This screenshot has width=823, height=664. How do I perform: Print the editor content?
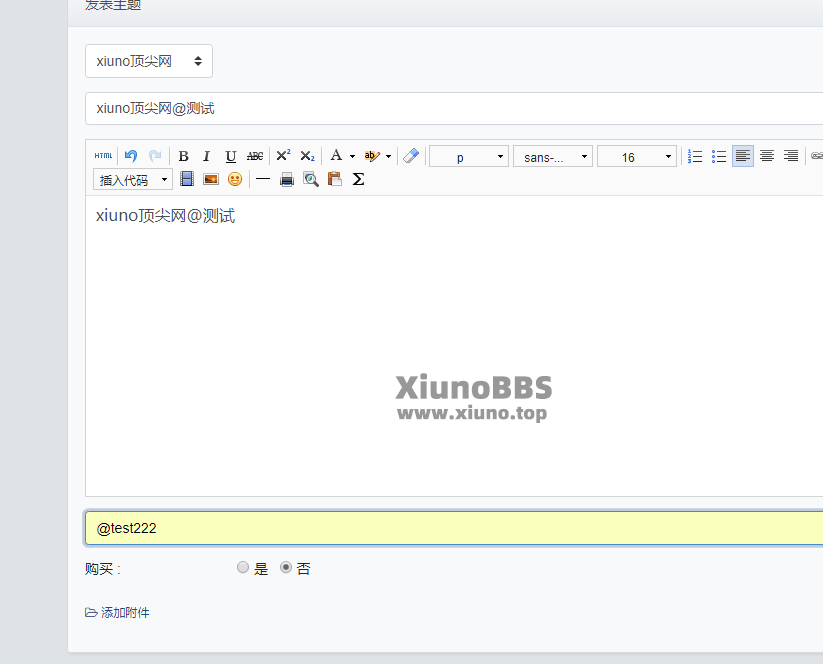coord(287,180)
